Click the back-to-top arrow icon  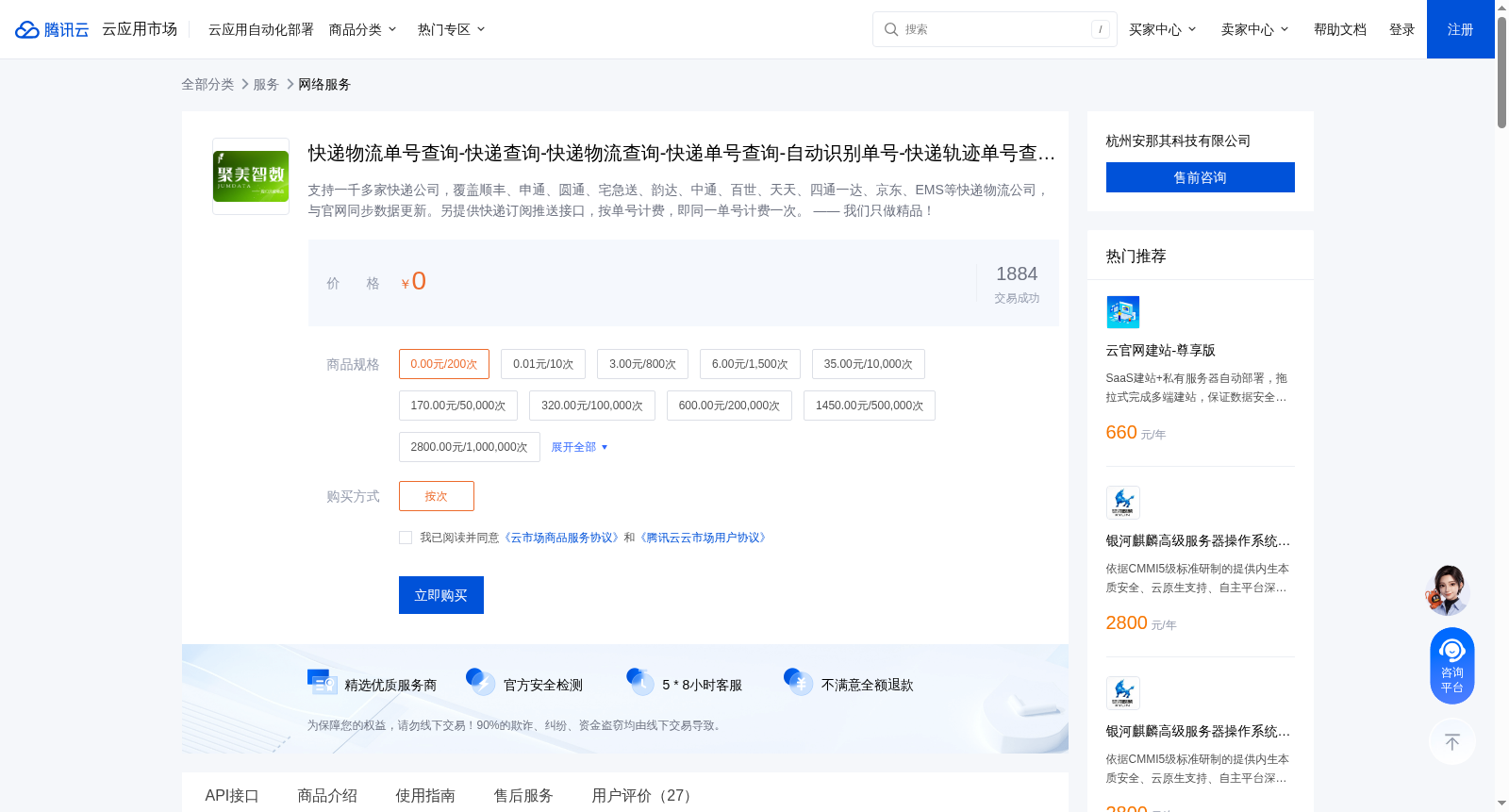[x=1452, y=742]
